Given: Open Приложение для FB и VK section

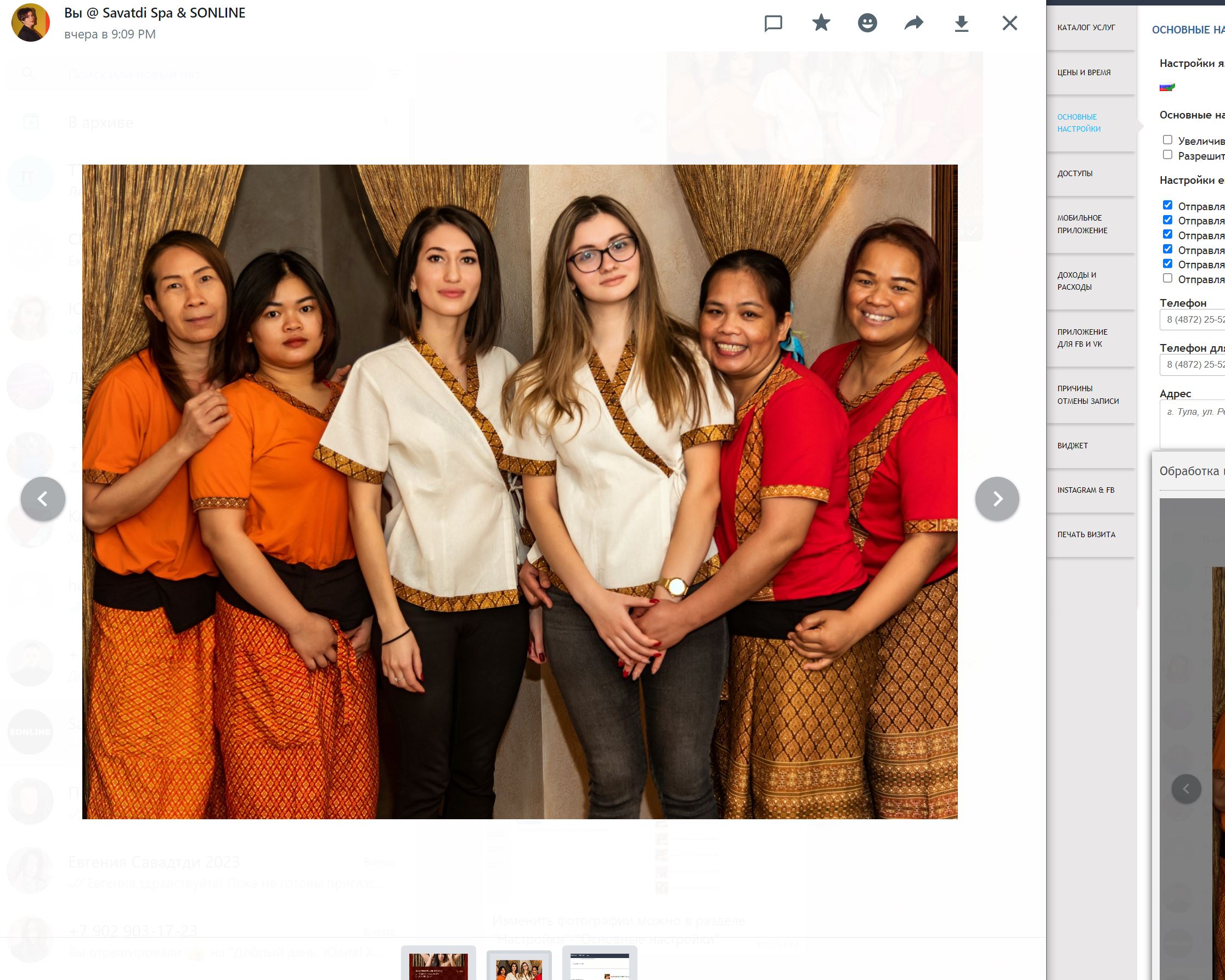Looking at the screenshot, I should 1091,337.
